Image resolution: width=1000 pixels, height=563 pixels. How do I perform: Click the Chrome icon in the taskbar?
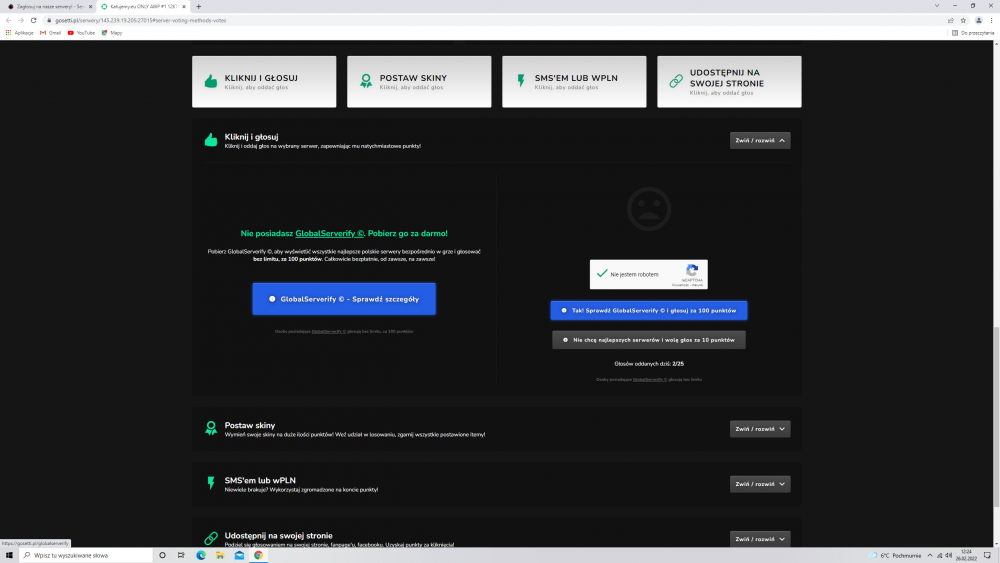pos(258,555)
